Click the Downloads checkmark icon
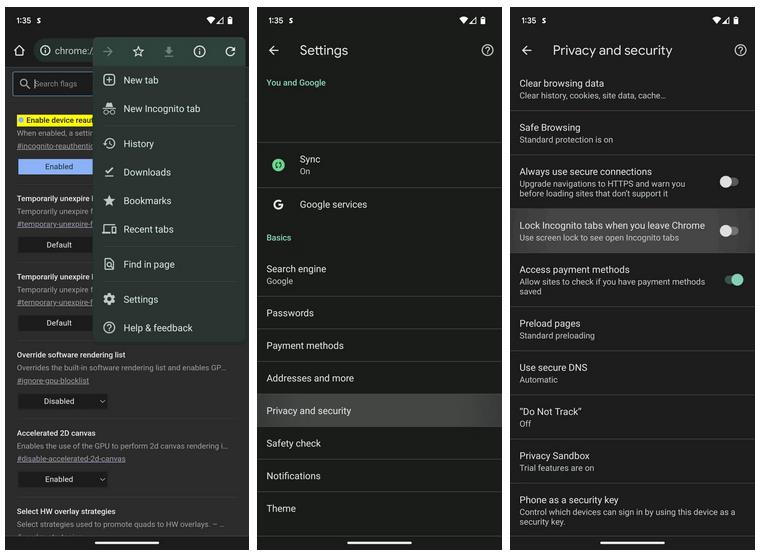Viewport: 764px width, 555px height. (109, 172)
